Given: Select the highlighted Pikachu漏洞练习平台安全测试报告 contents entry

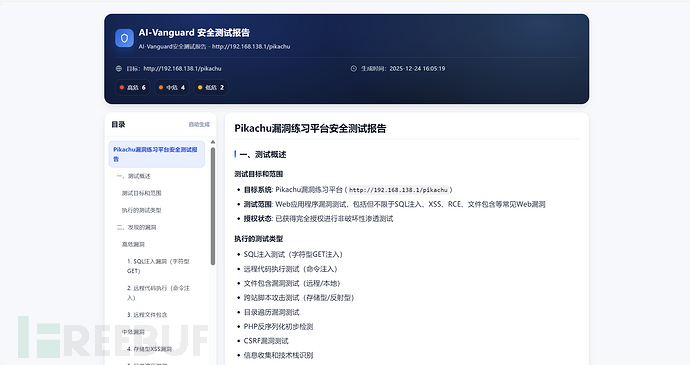Looking at the screenshot, I should [x=157, y=154].
